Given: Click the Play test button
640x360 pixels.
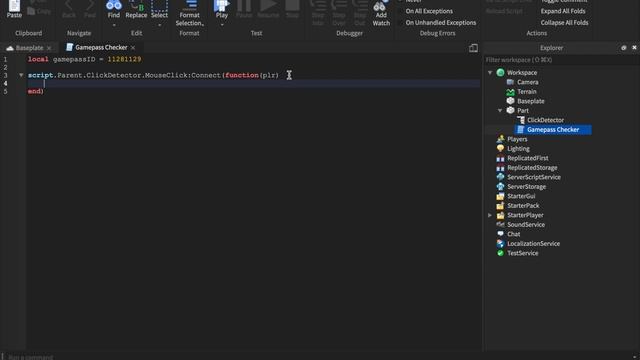Looking at the screenshot, I should (x=222, y=6).
